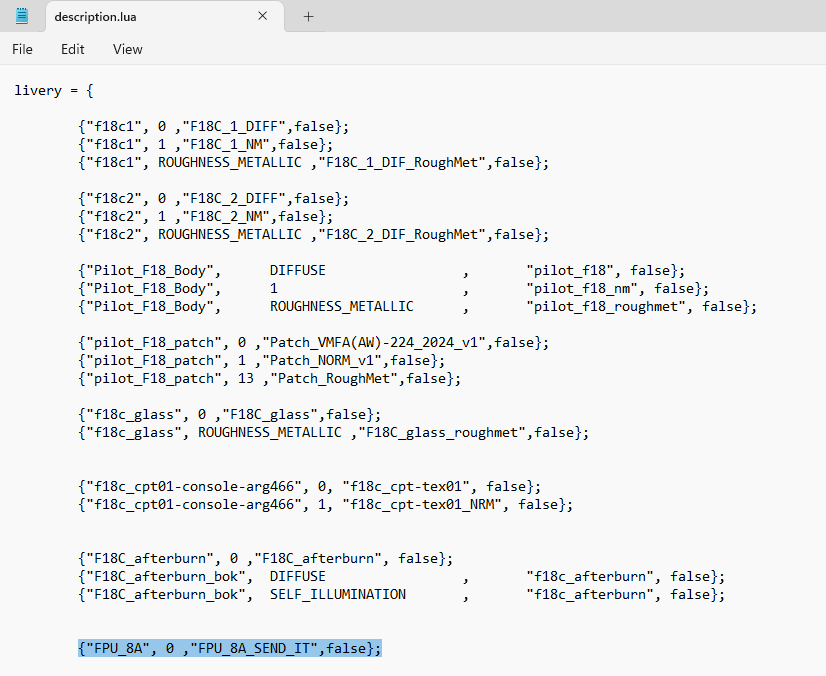The height and width of the screenshot is (676, 826).
Task: Click the "F18C_glass_roughmet" string
Action: [x=444, y=432]
